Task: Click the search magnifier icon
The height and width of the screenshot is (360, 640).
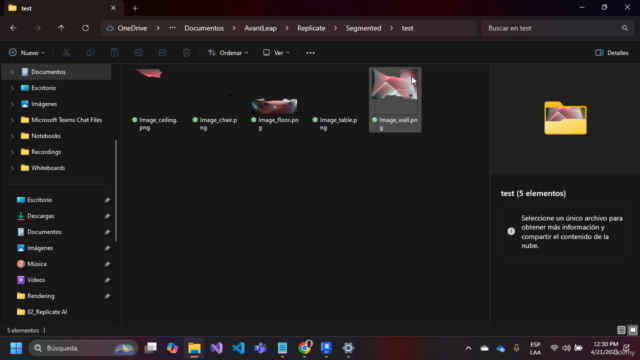Action: pyautogui.click(x=624, y=28)
